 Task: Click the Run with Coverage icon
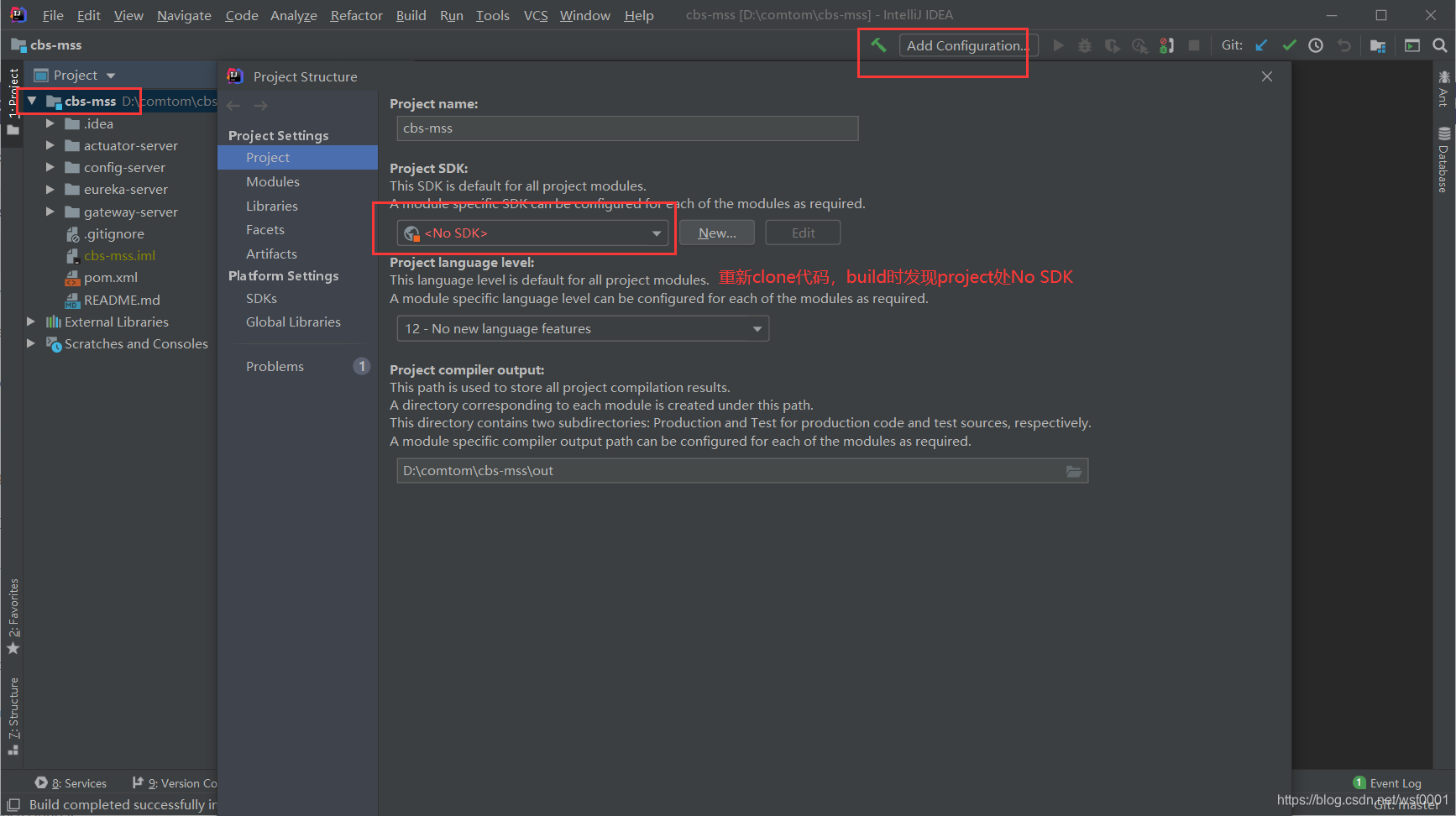(x=1112, y=45)
